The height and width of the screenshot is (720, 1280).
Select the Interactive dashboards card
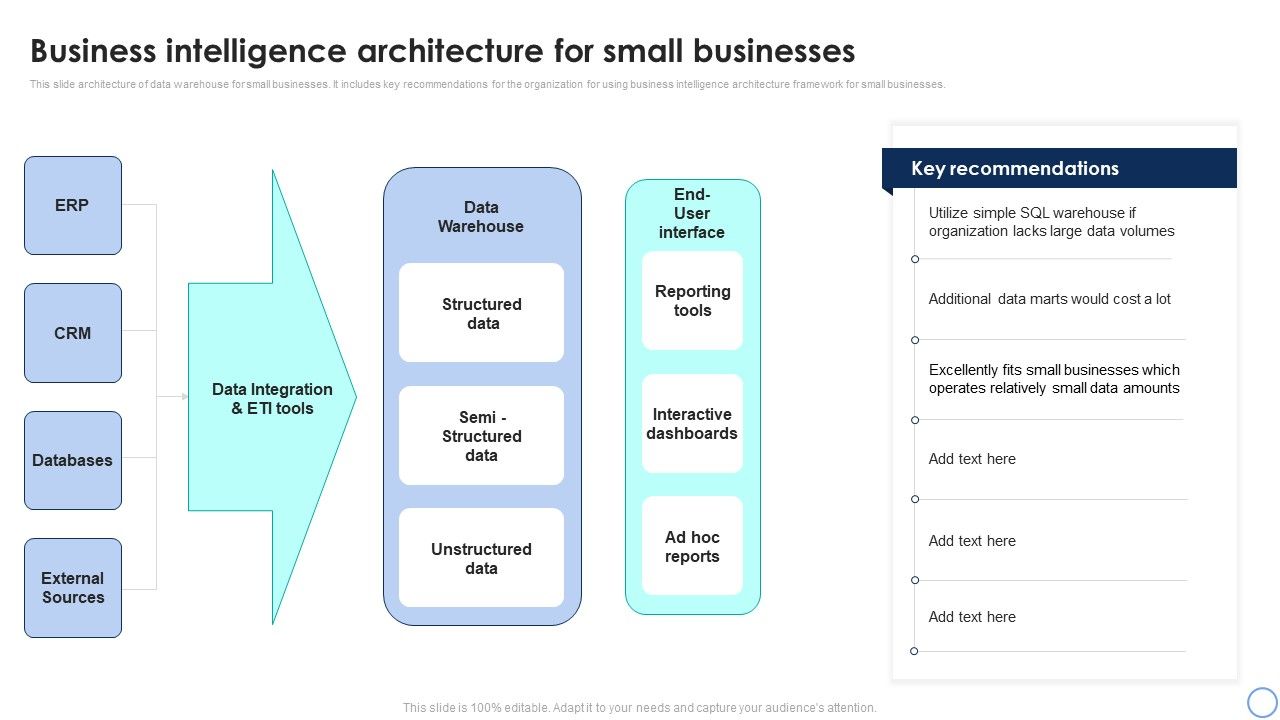click(692, 424)
